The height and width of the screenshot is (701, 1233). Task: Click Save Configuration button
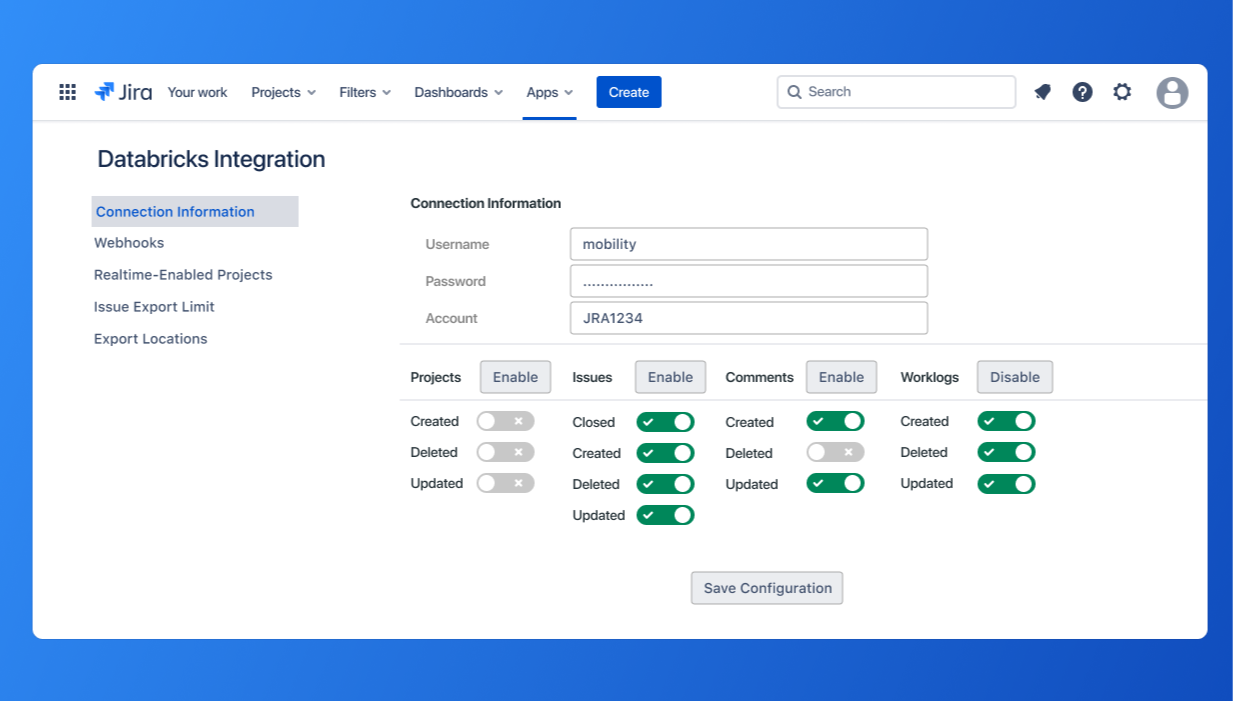point(767,588)
